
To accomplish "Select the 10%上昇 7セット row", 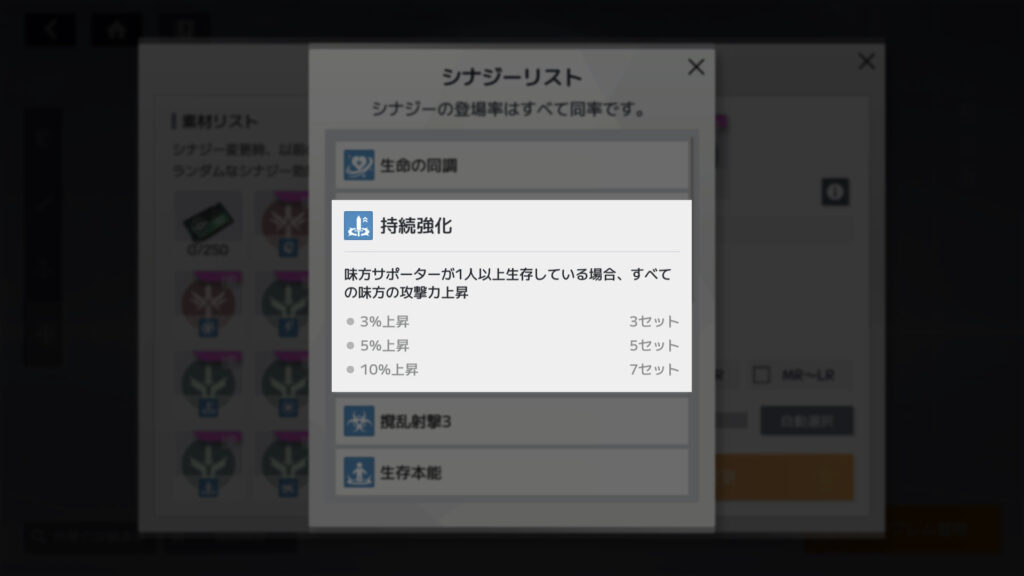I will (512, 370).
